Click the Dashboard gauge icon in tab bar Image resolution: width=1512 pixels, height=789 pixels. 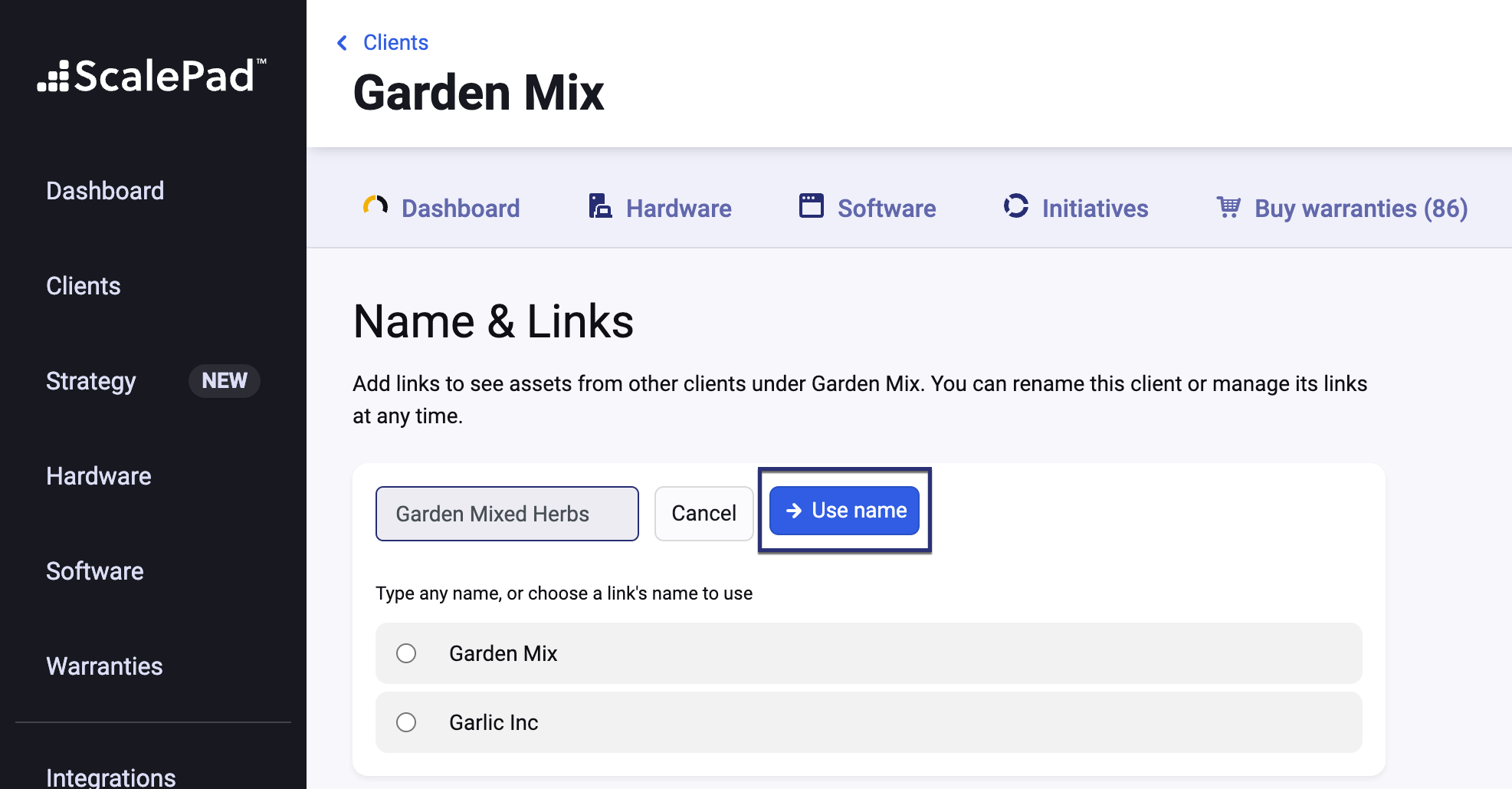[376, 205]
